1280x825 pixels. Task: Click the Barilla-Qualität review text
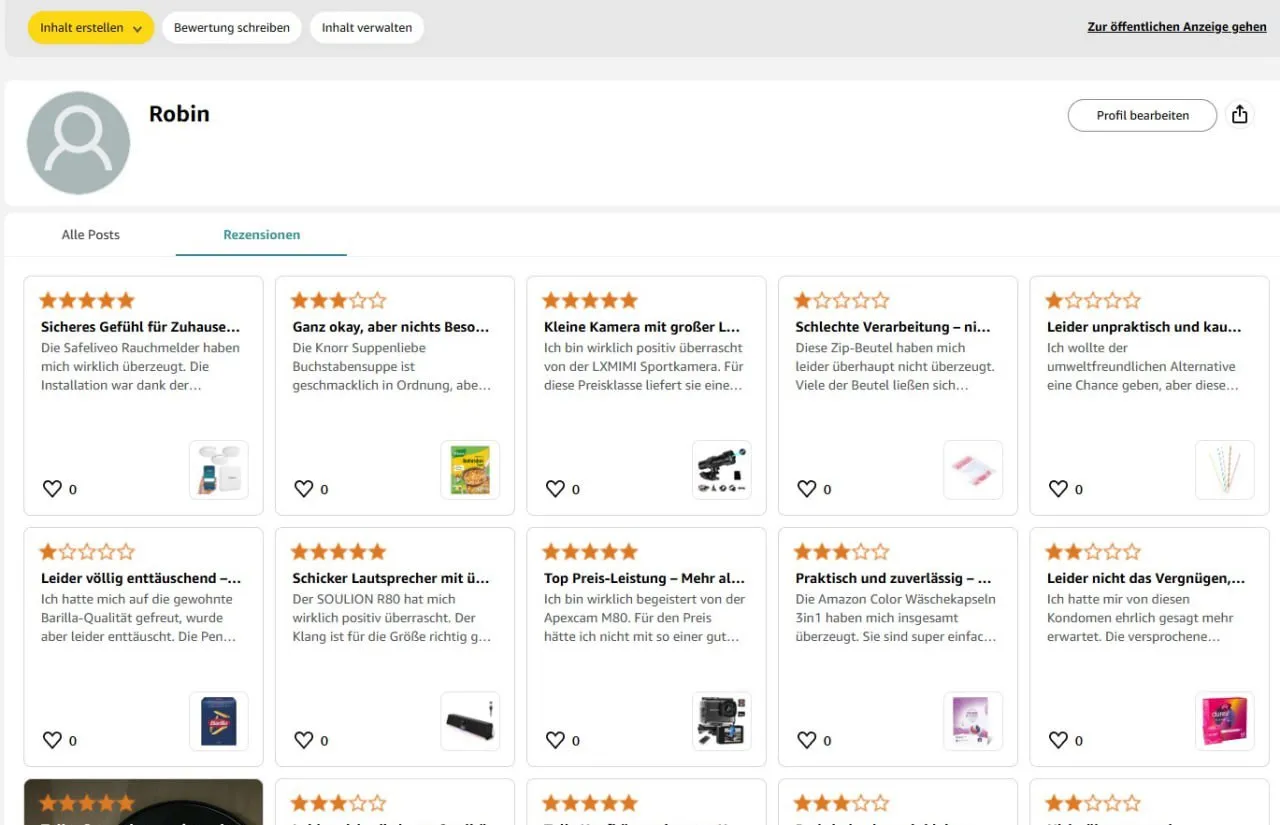(x=137, y=618)
